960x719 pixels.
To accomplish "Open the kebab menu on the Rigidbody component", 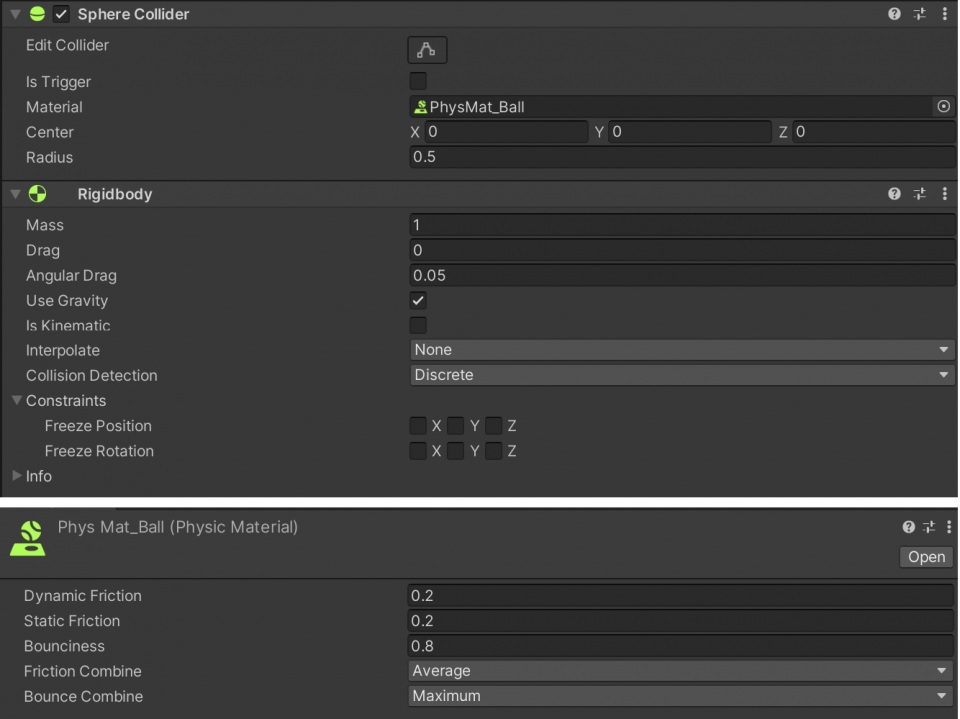I will [945, 193].
